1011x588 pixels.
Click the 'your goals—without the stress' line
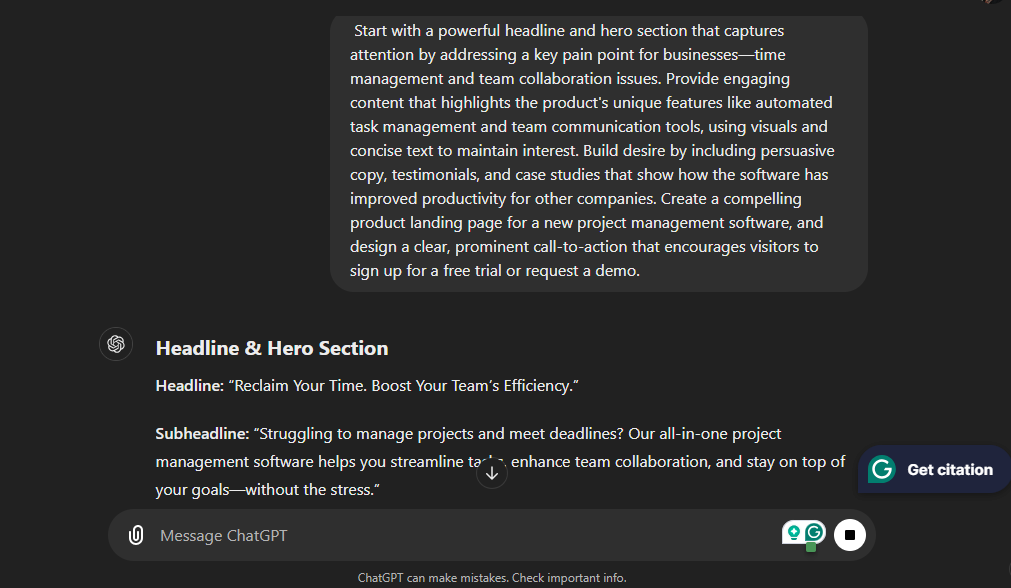(x=268, y=490)
